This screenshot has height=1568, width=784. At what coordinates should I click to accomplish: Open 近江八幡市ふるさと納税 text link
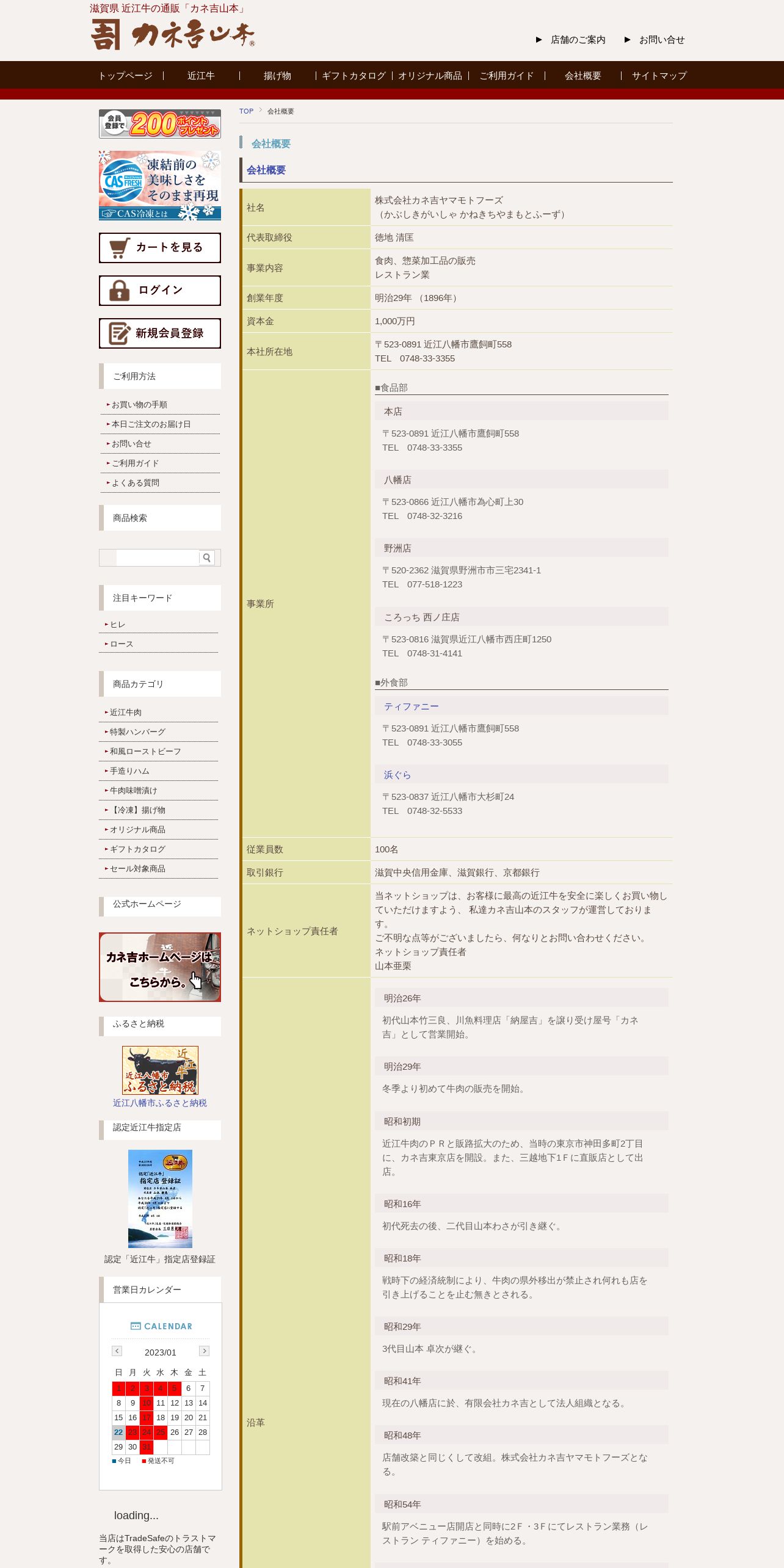(160, 1103)
